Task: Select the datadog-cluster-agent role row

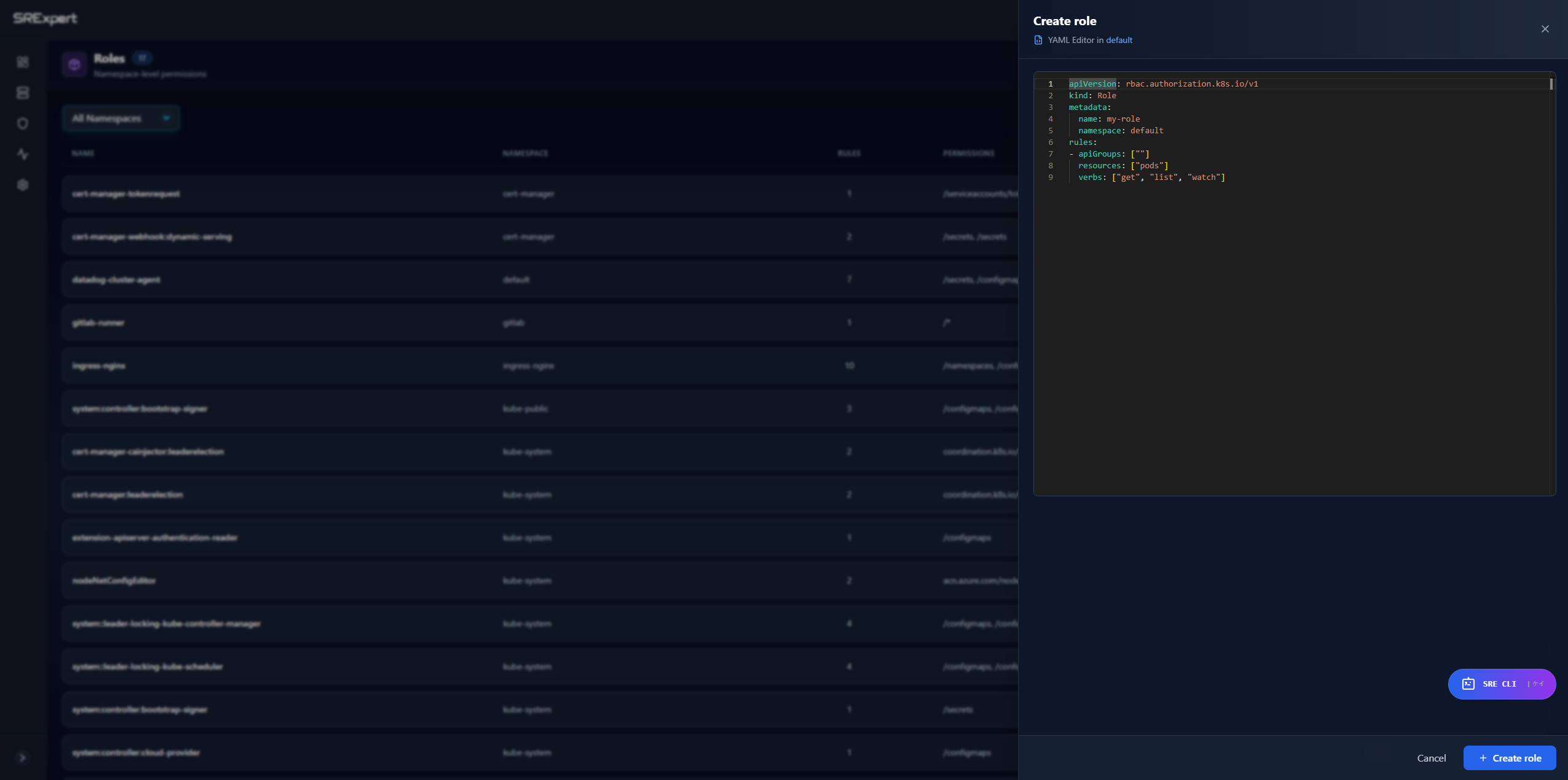Action: (430, 279)
